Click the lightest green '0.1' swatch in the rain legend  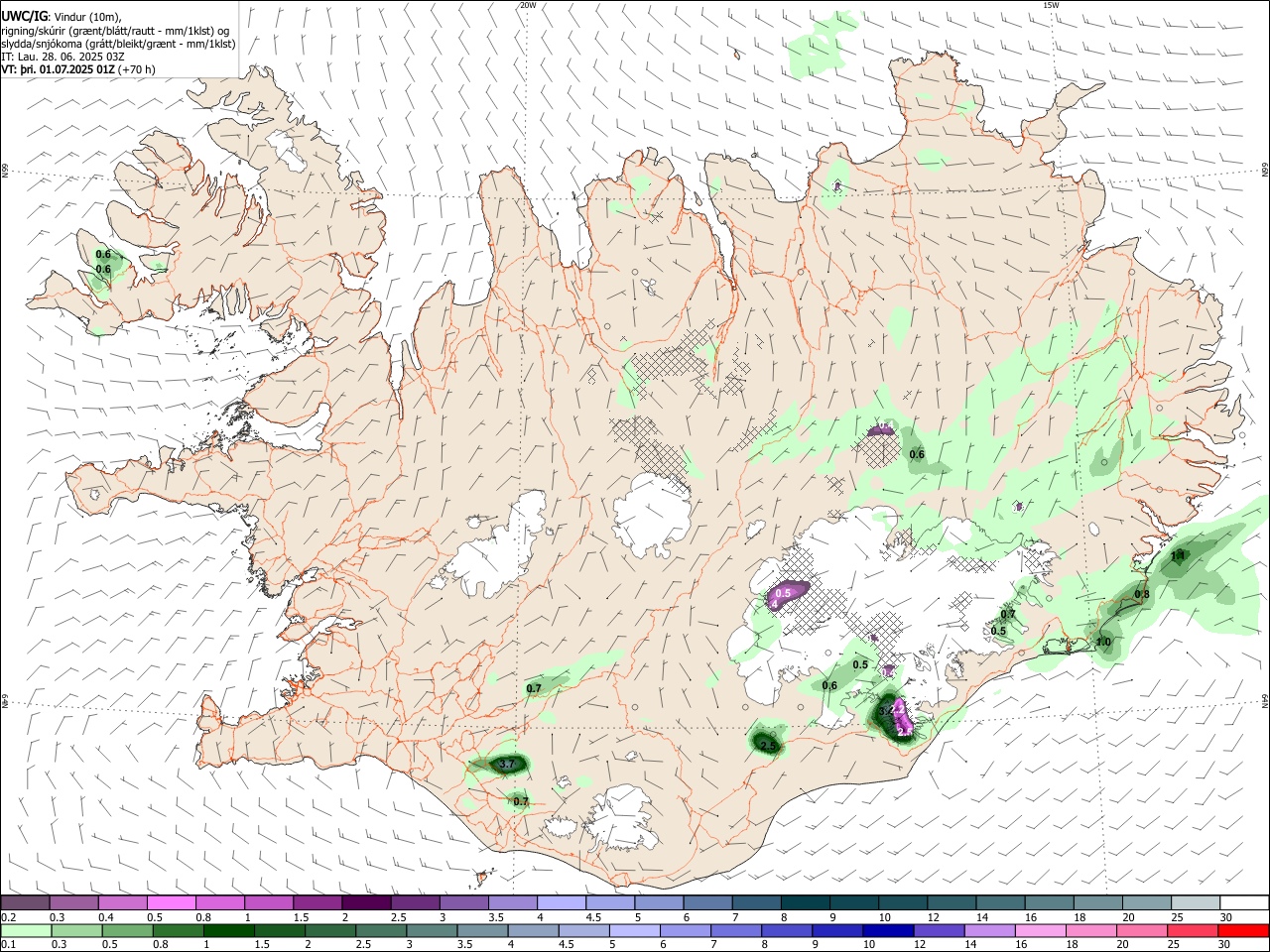(25, 930)
